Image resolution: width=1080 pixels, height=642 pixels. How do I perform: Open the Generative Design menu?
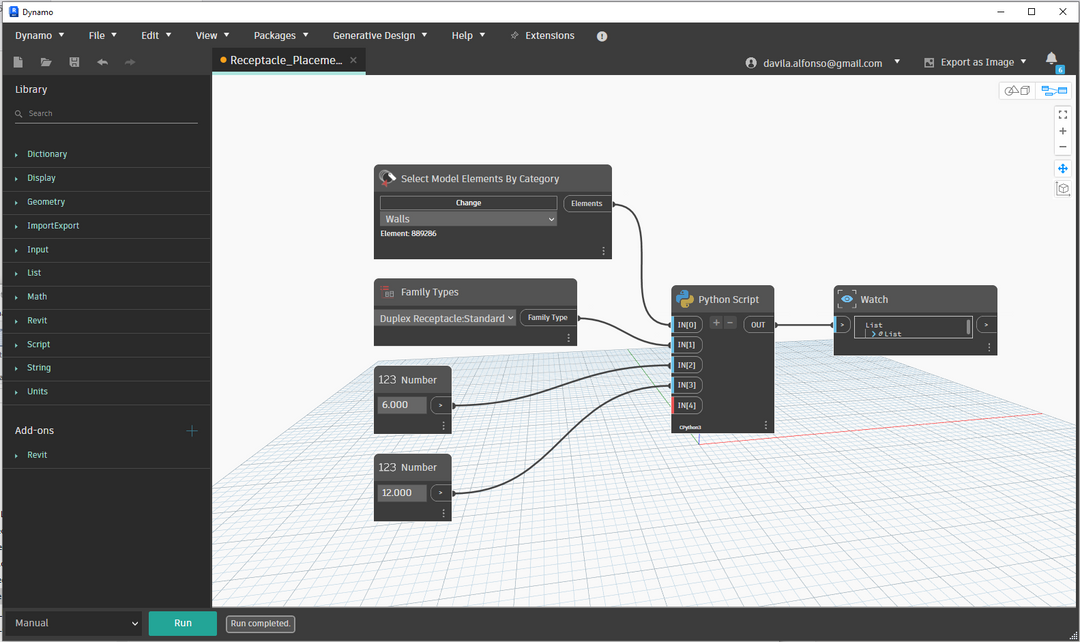(380, 36)
